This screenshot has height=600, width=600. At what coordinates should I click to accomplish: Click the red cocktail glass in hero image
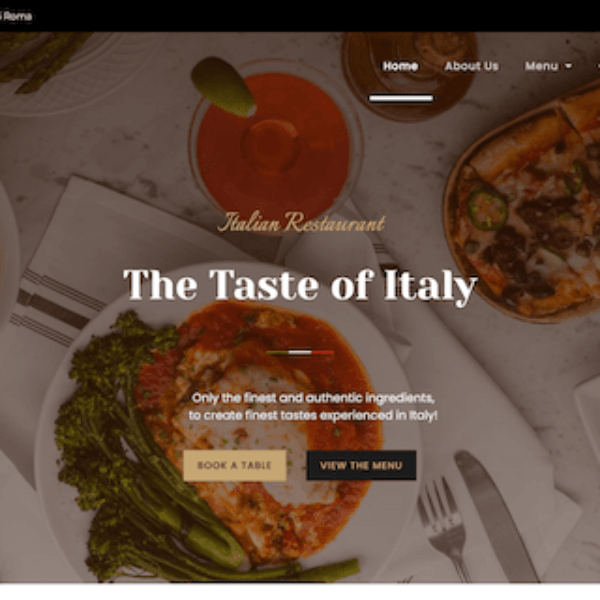pyautogui.click(x=274, y=145)
